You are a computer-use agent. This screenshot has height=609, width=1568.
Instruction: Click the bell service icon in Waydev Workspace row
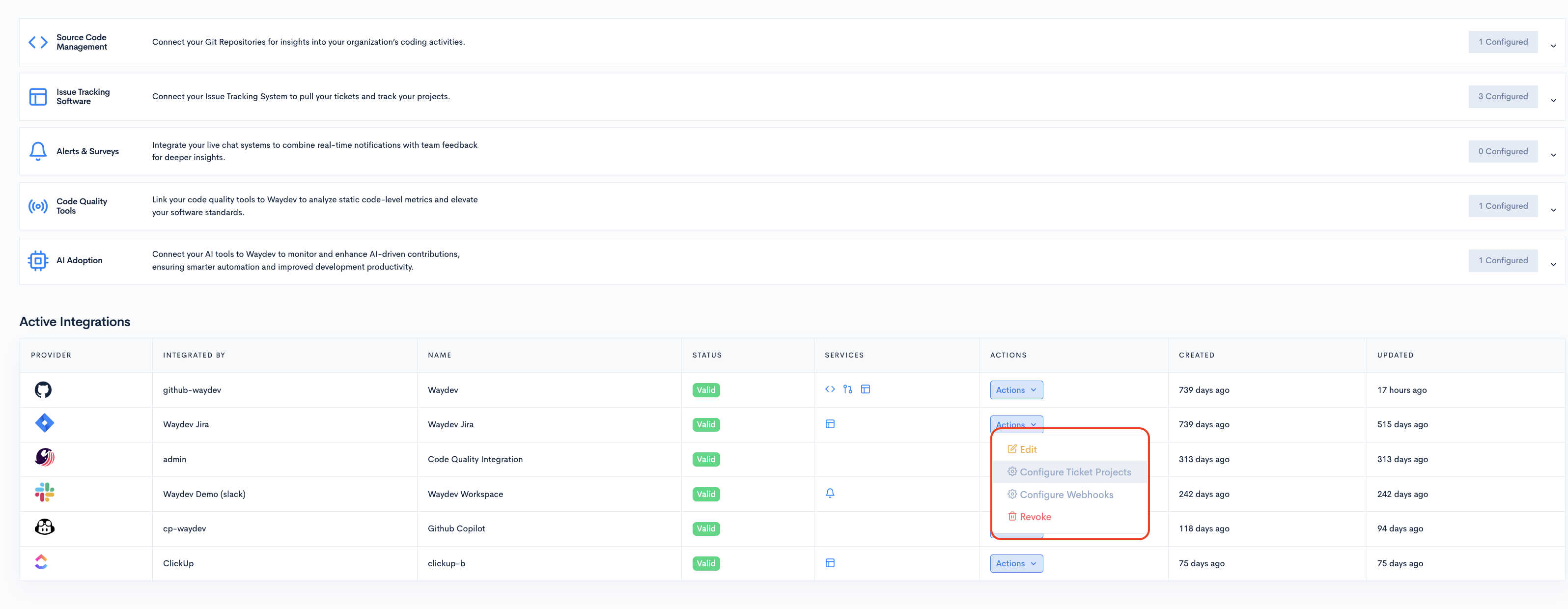(x=830, y=493)
